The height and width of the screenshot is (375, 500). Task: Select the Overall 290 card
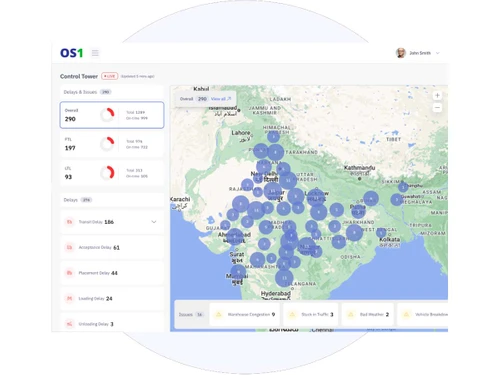(x=112, y=115)
